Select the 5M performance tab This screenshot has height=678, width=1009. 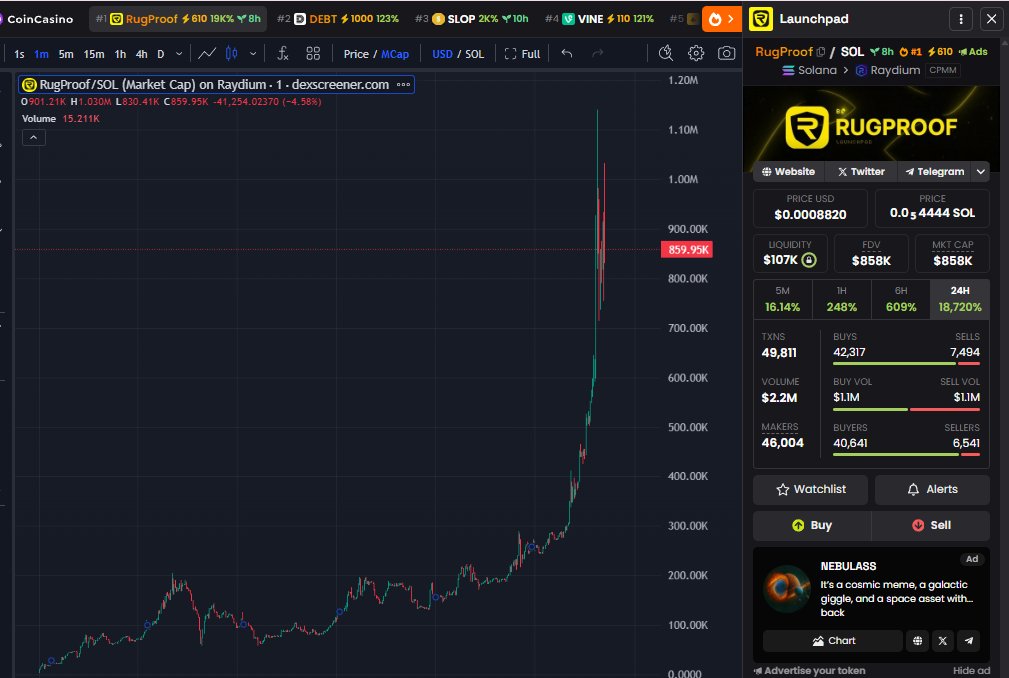click(x=782, y=299)
